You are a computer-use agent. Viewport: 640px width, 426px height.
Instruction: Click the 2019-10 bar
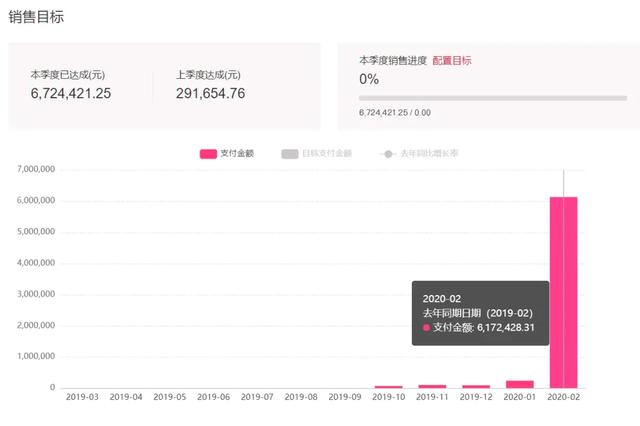coord(388,386)
